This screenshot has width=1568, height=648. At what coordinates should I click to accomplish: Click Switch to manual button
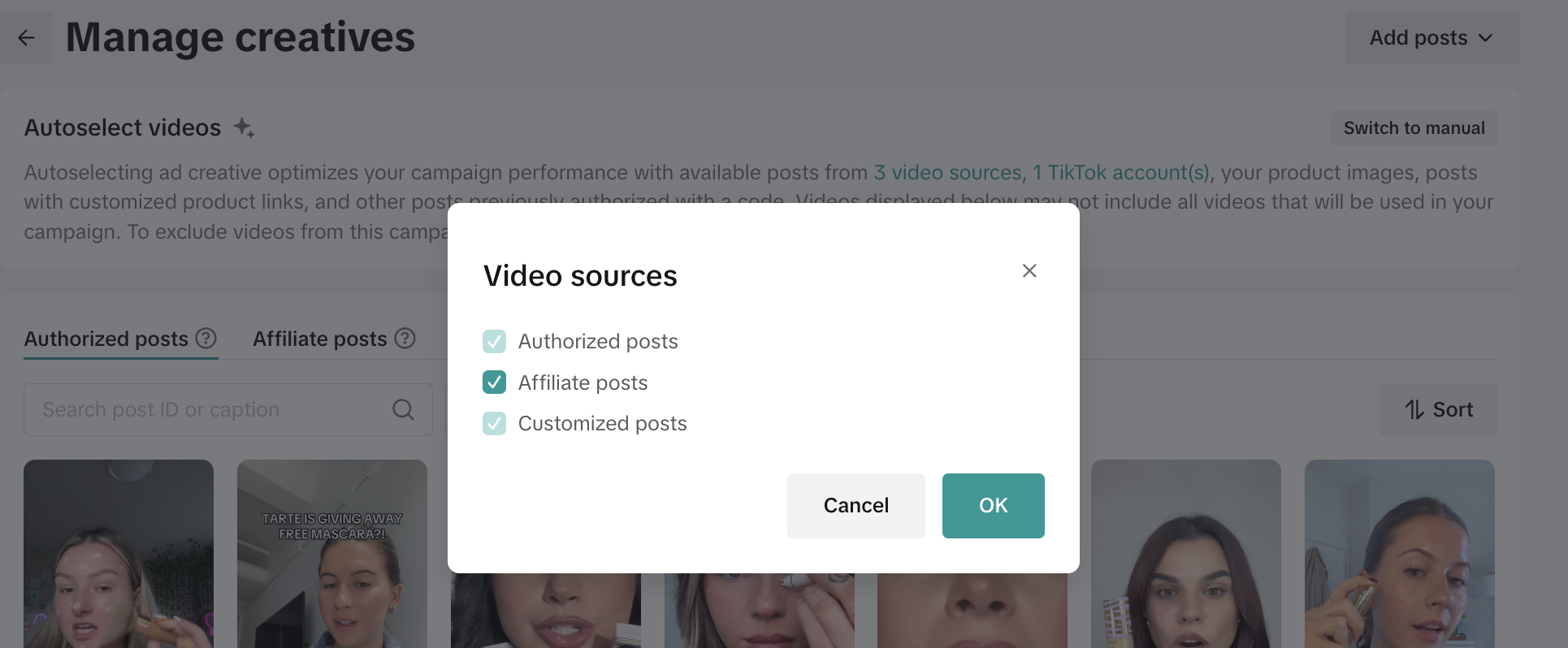click(x=1414, y=128)
